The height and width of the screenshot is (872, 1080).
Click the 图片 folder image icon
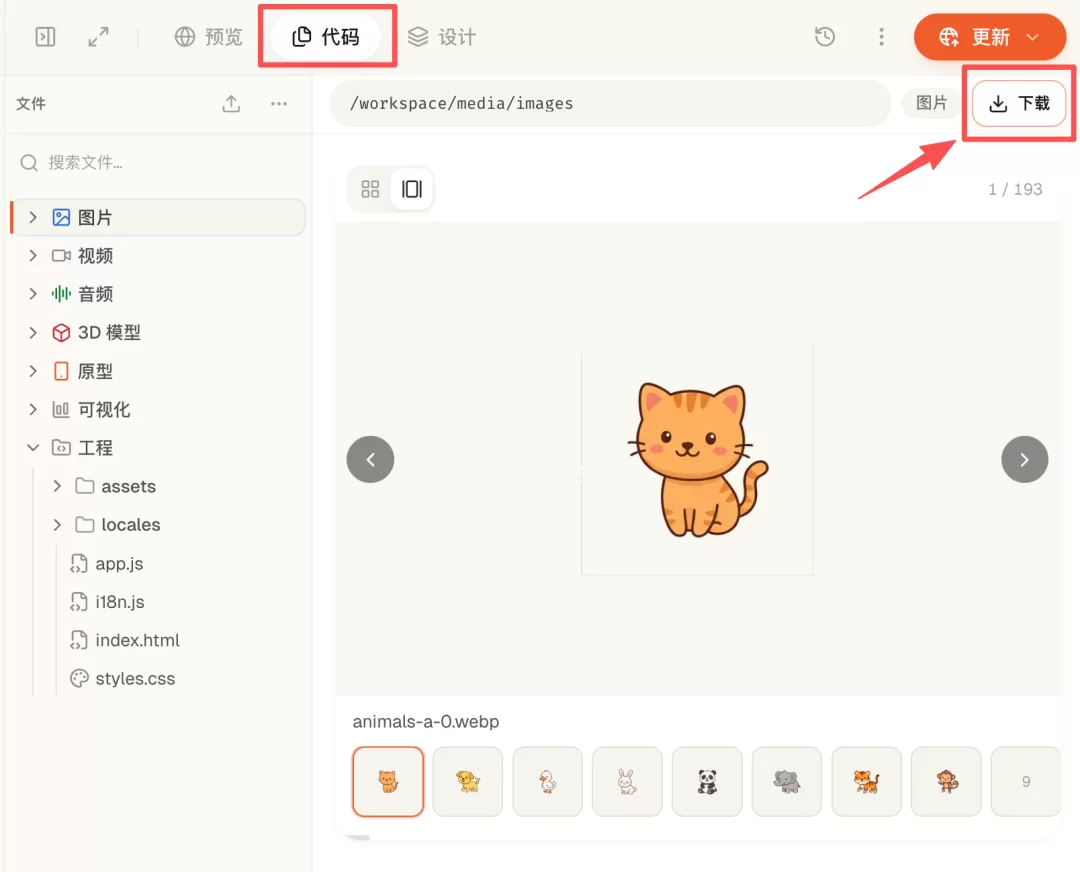pyautogui.click(x=61, y=218)
